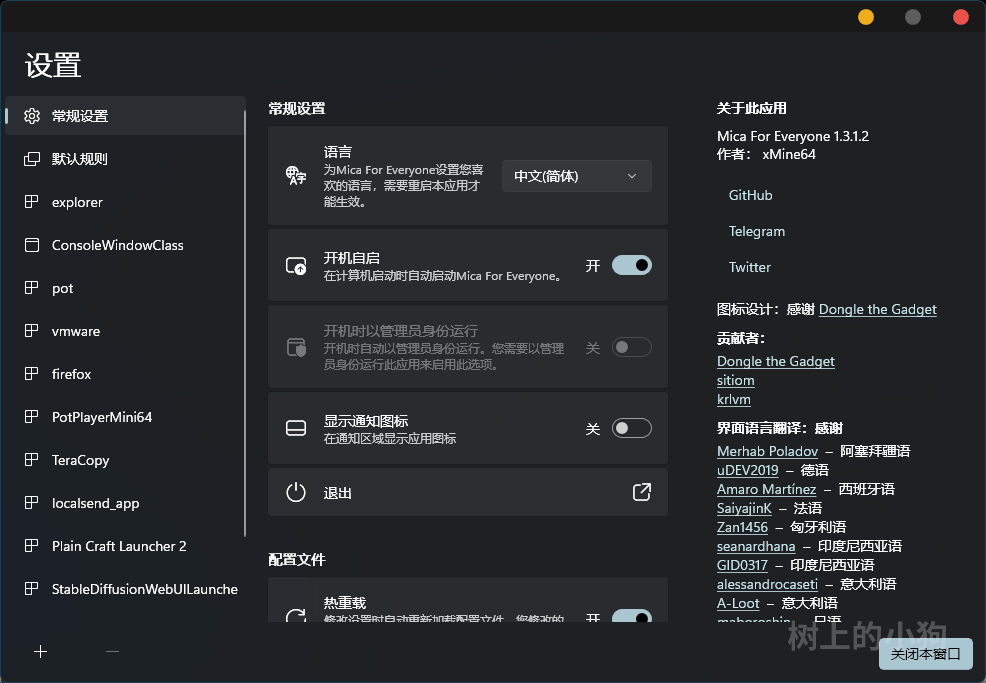Click the 关闭本窗口 button
The image size is (986, 683).
(x=925, y=654)
